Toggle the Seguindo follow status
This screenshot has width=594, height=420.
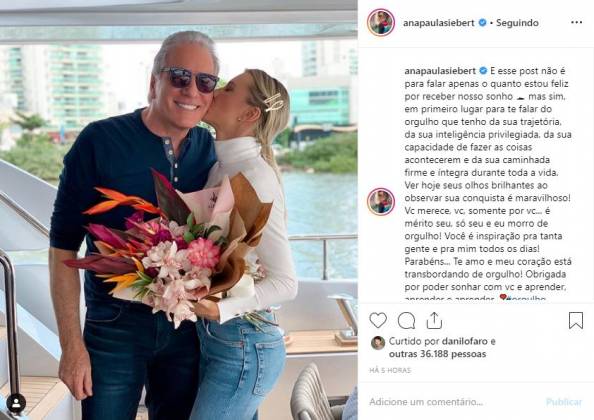coord(517,23)
